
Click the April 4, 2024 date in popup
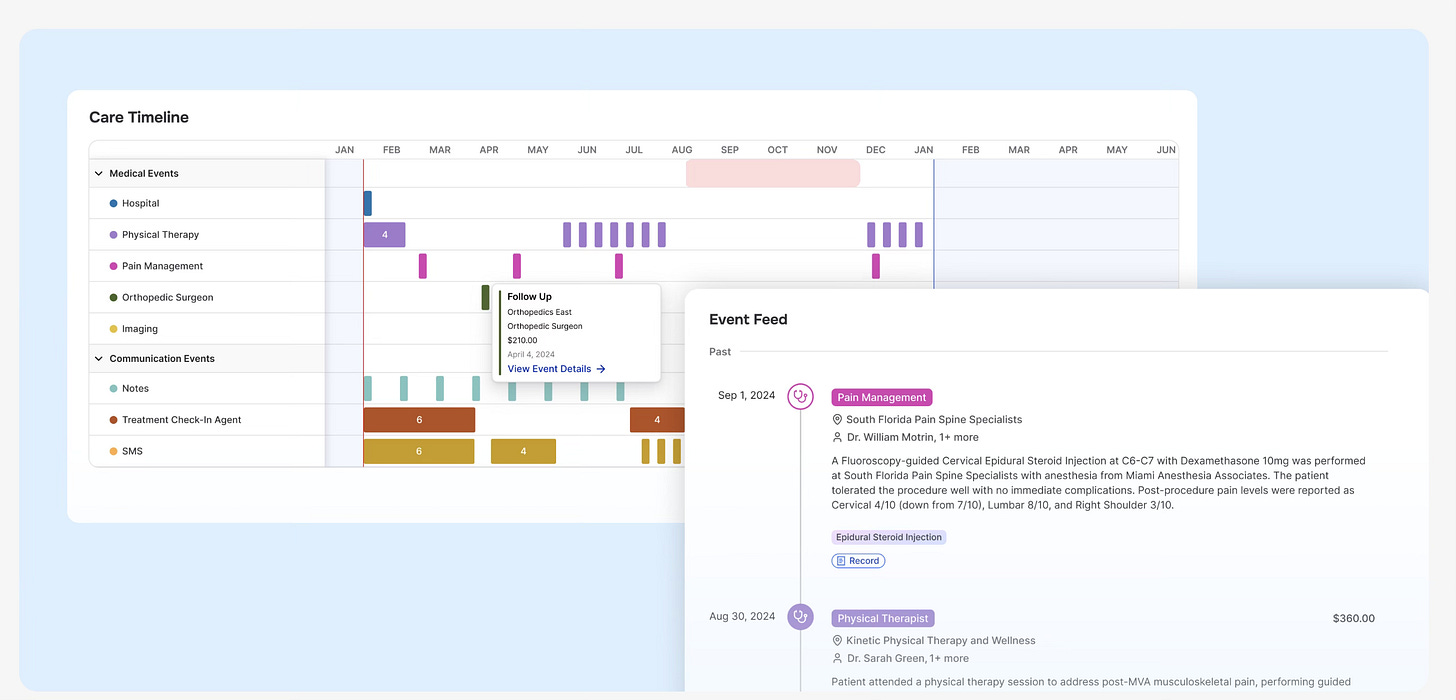[531, 354]
